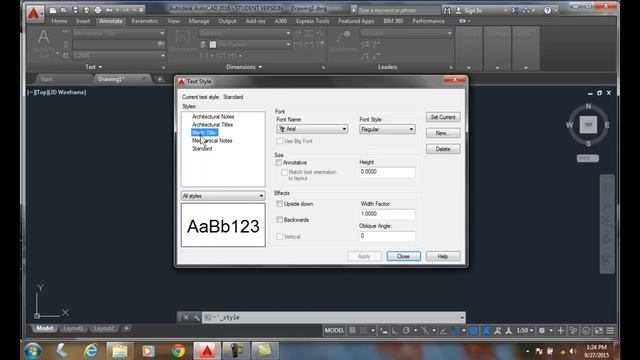Toggle the Use Big Font checkbox

(280, 141)
